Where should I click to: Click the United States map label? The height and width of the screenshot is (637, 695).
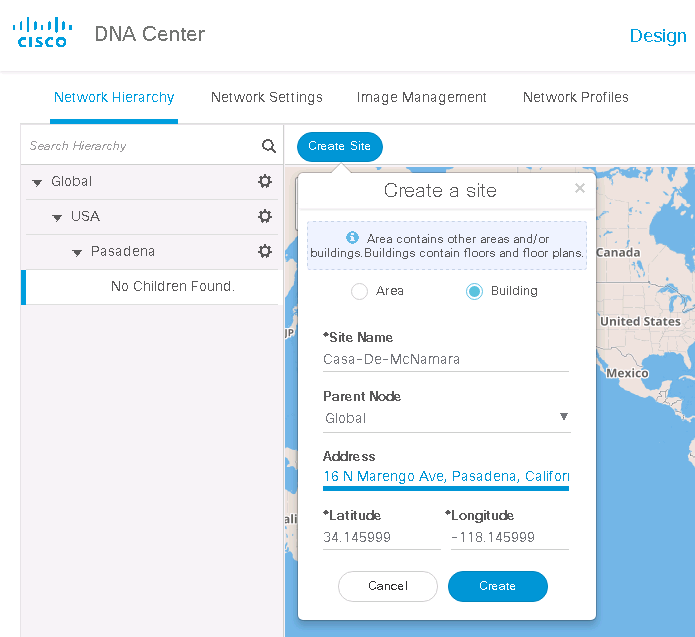point(640,321)
